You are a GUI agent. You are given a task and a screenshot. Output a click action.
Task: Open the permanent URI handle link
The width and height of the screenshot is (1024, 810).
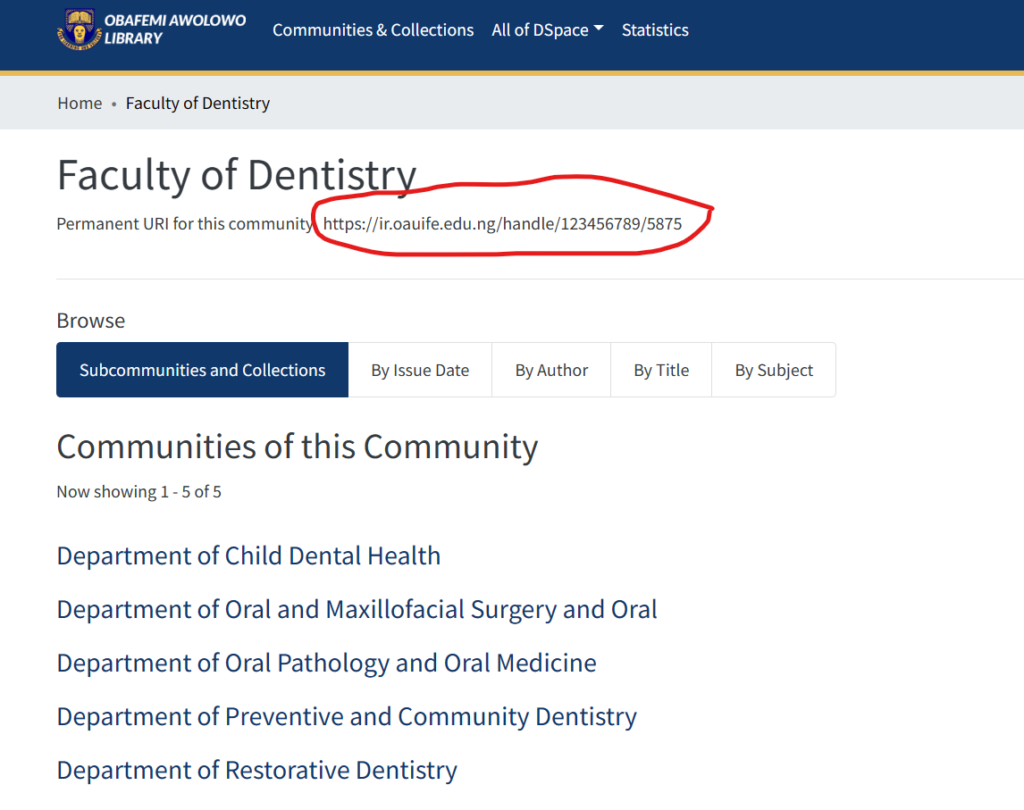tap(502, 224)
